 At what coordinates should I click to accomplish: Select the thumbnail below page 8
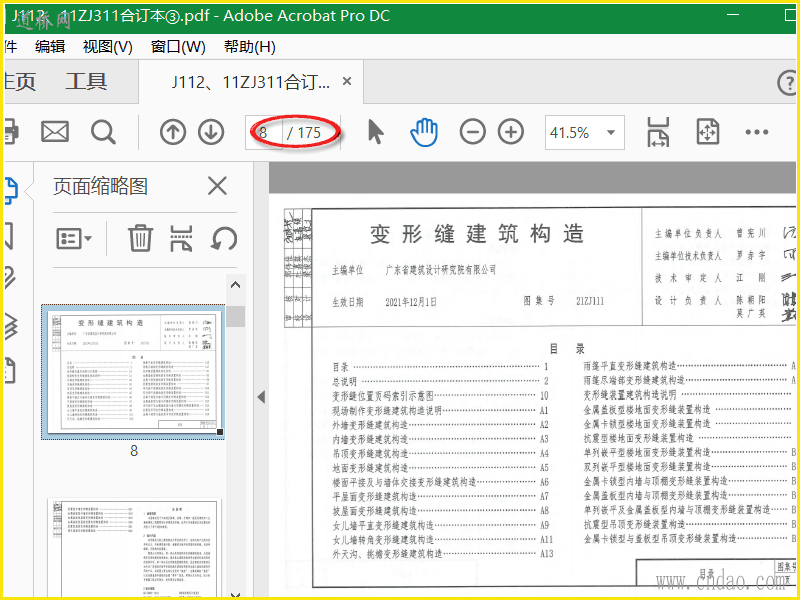[135, 547]
